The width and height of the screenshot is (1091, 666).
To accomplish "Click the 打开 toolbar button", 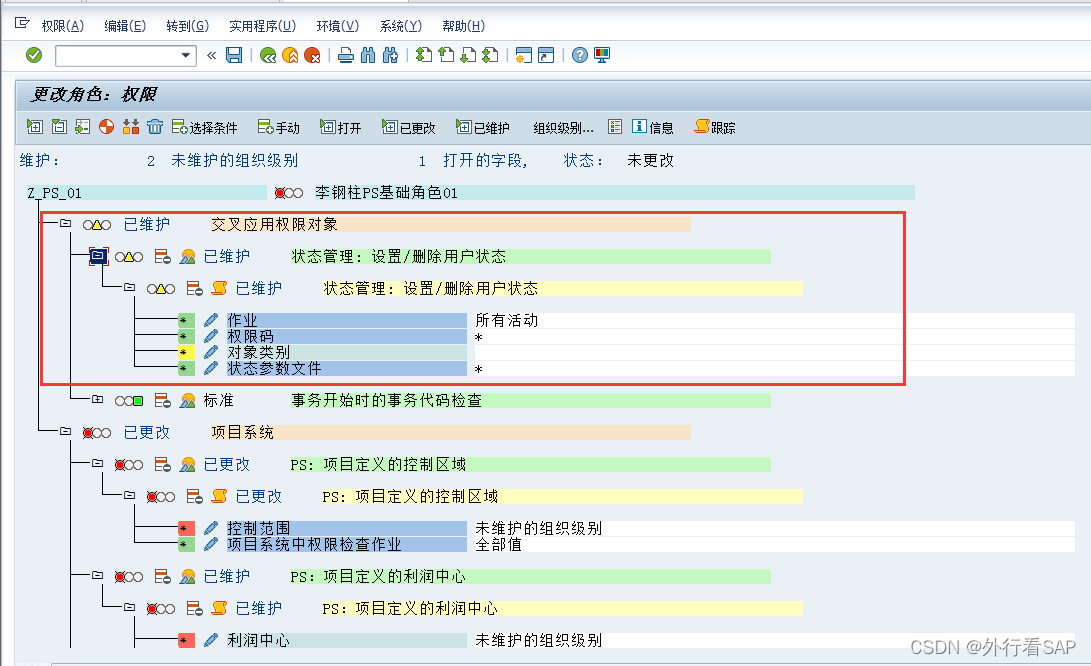I will [x=340, y=127].
